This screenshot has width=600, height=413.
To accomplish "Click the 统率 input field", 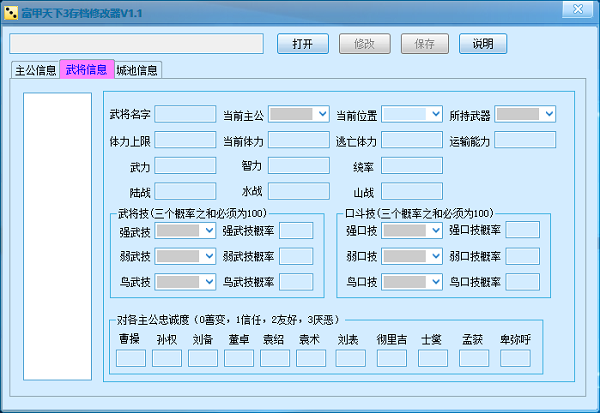I will 412,165.
